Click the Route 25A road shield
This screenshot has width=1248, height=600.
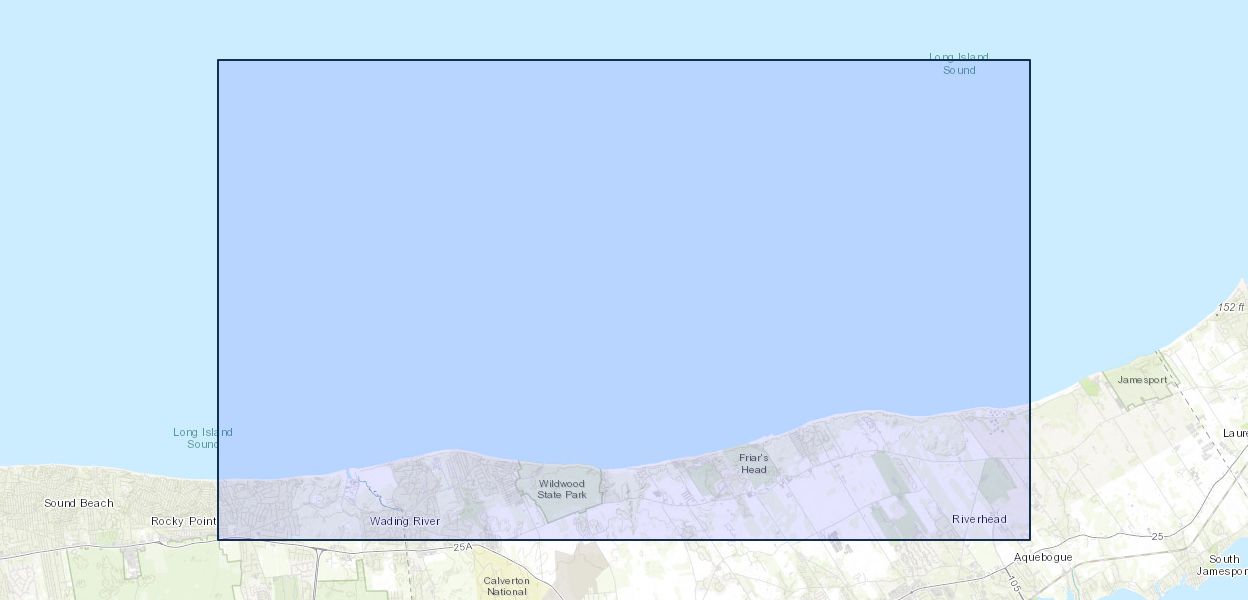click(x=461, y=547)
